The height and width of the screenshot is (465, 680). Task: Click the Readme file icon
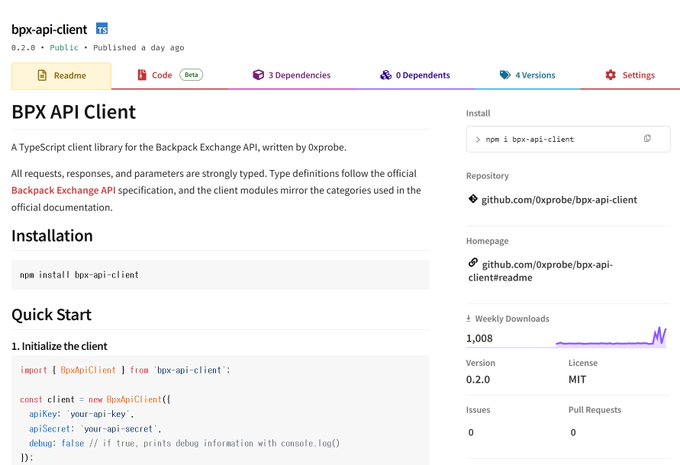(42, 75)
